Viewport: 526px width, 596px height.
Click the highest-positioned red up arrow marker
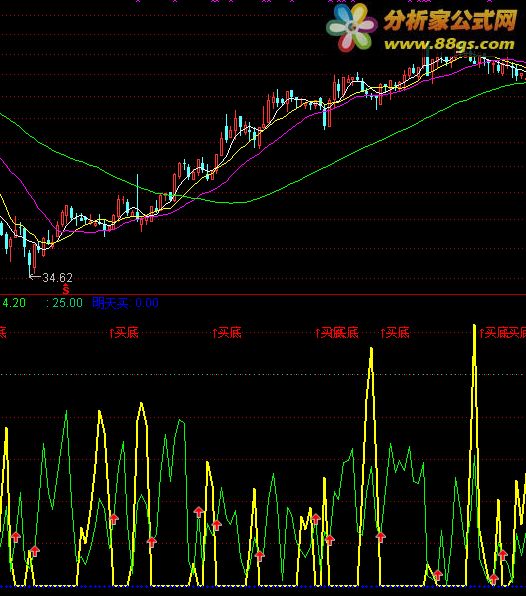point(198,512)
